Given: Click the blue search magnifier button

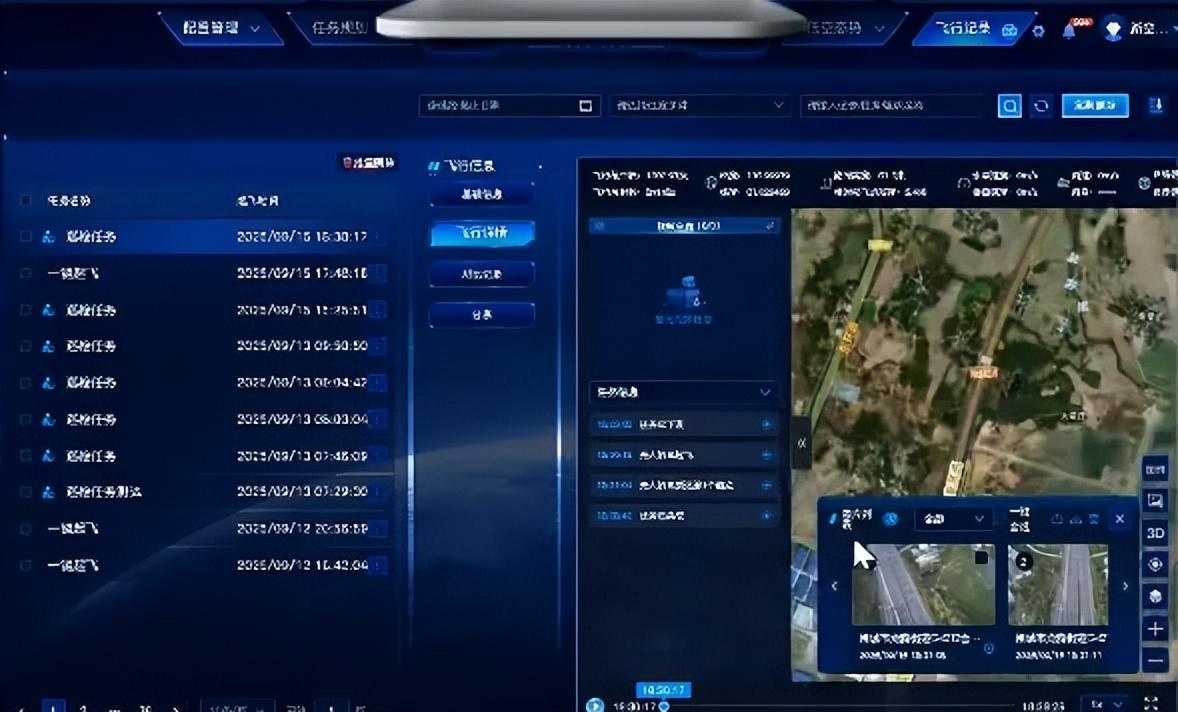Looking at the screenshot, I should 1009,106.
